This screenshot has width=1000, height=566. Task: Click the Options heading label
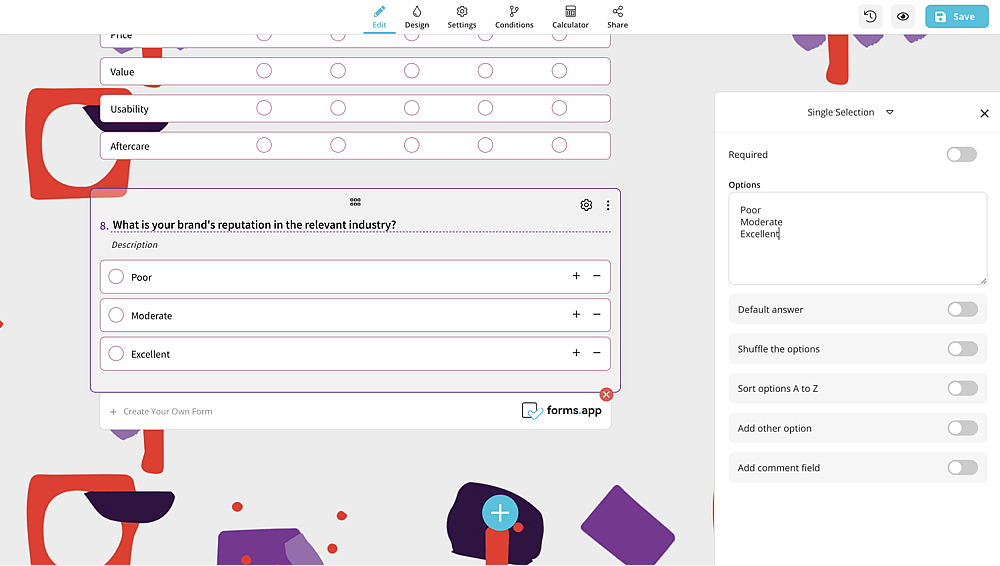coord(744,185)
